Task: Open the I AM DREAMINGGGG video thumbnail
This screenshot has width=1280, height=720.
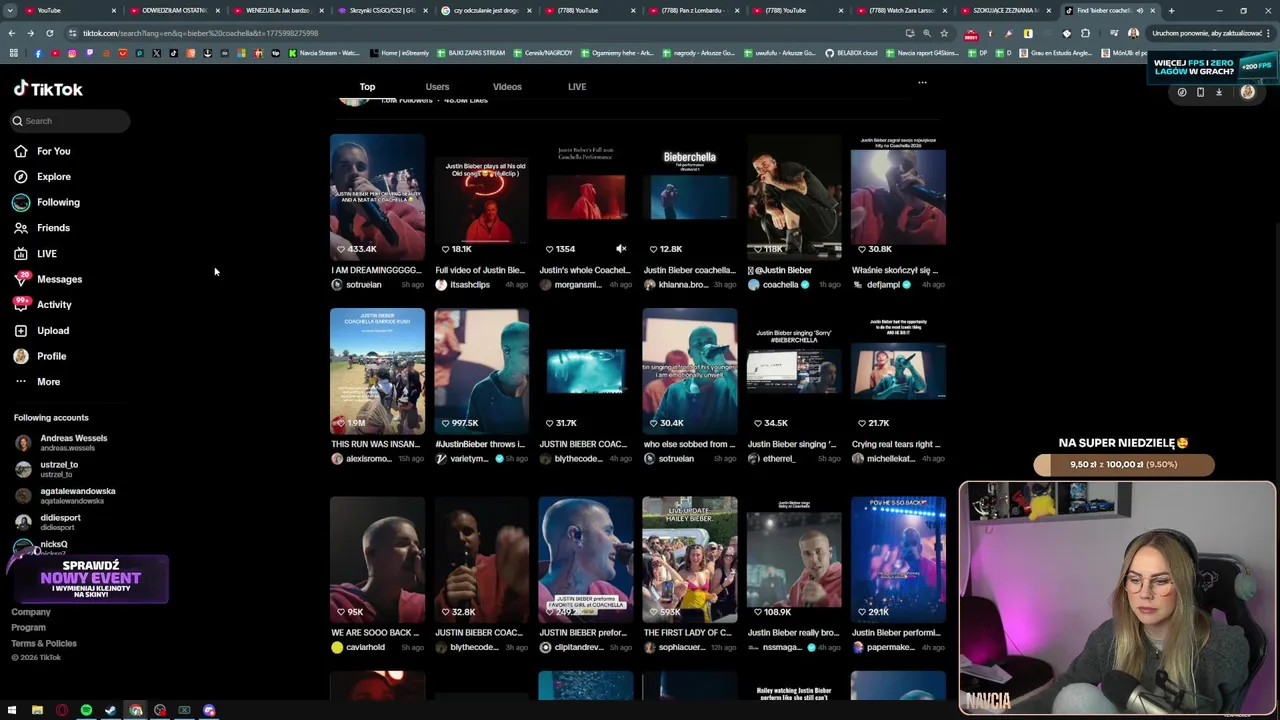Action: 377,196
